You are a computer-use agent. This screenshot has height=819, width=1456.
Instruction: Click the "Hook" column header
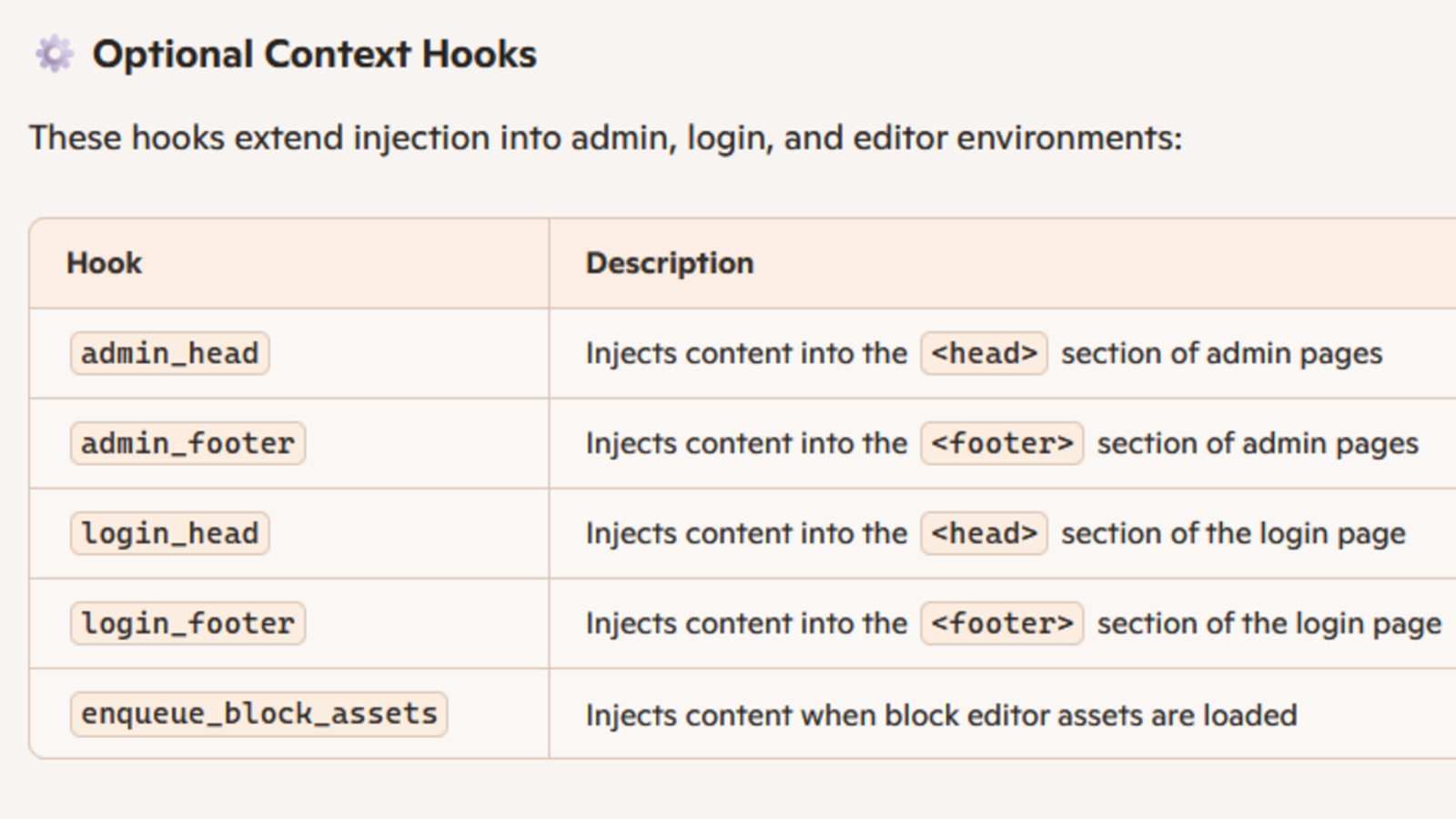pyautogui.click(x=105, y=263)
